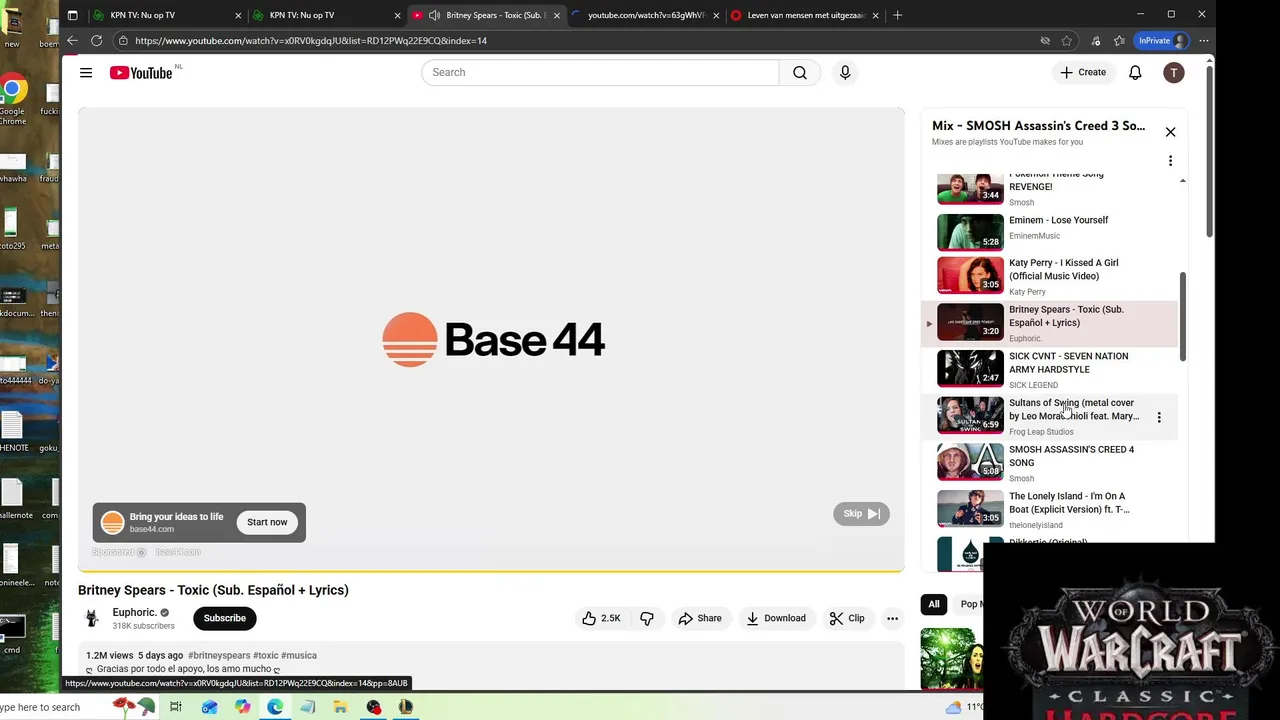Open options for Sultans of Swing video

[x=1159, y=417]
